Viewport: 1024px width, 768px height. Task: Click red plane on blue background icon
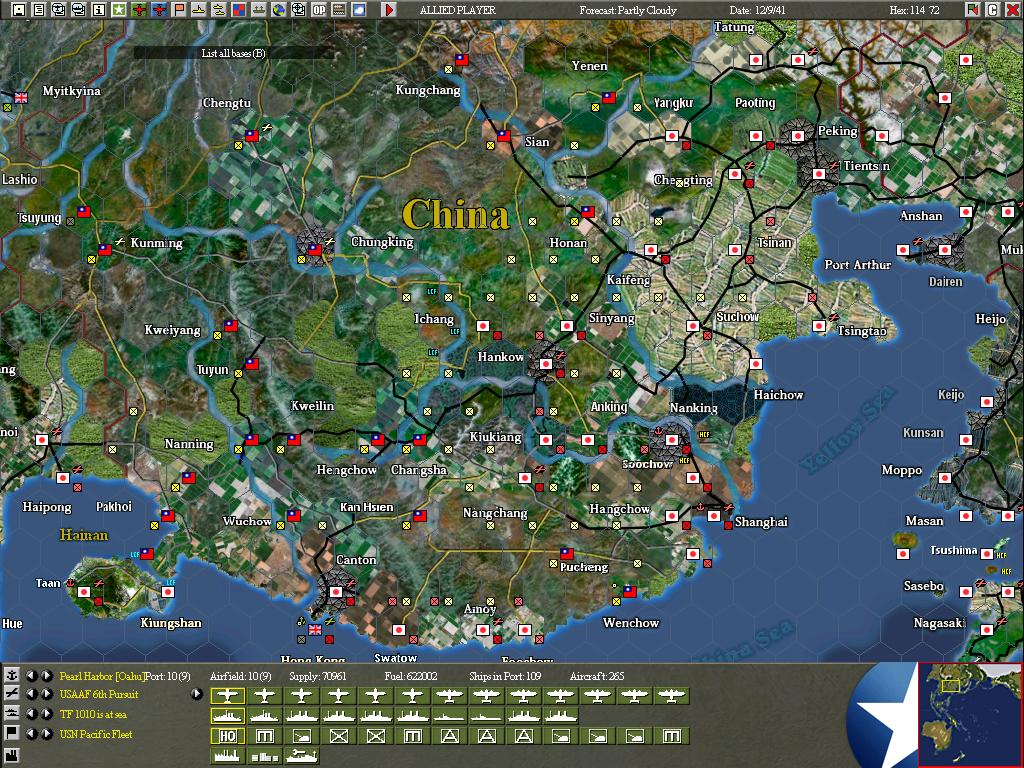point(159,10)
